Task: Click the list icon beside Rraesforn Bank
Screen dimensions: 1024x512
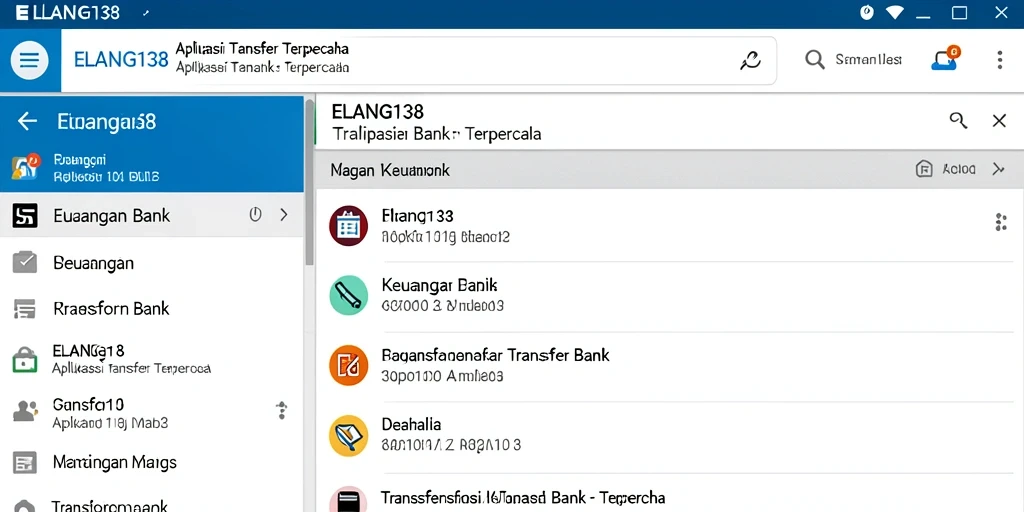Action: point(25,308)
